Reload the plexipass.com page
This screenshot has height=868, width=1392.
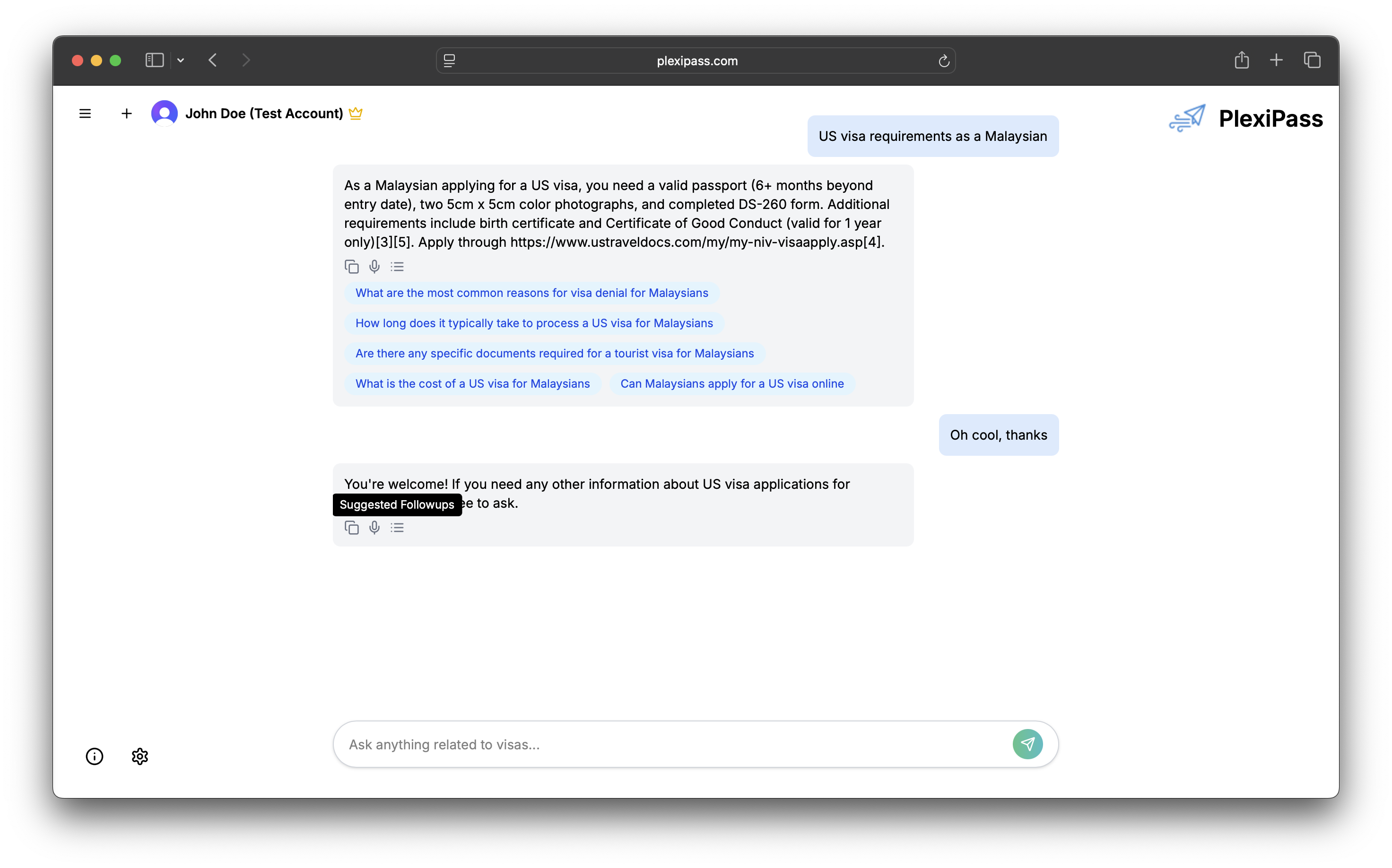tap(943, 61)
